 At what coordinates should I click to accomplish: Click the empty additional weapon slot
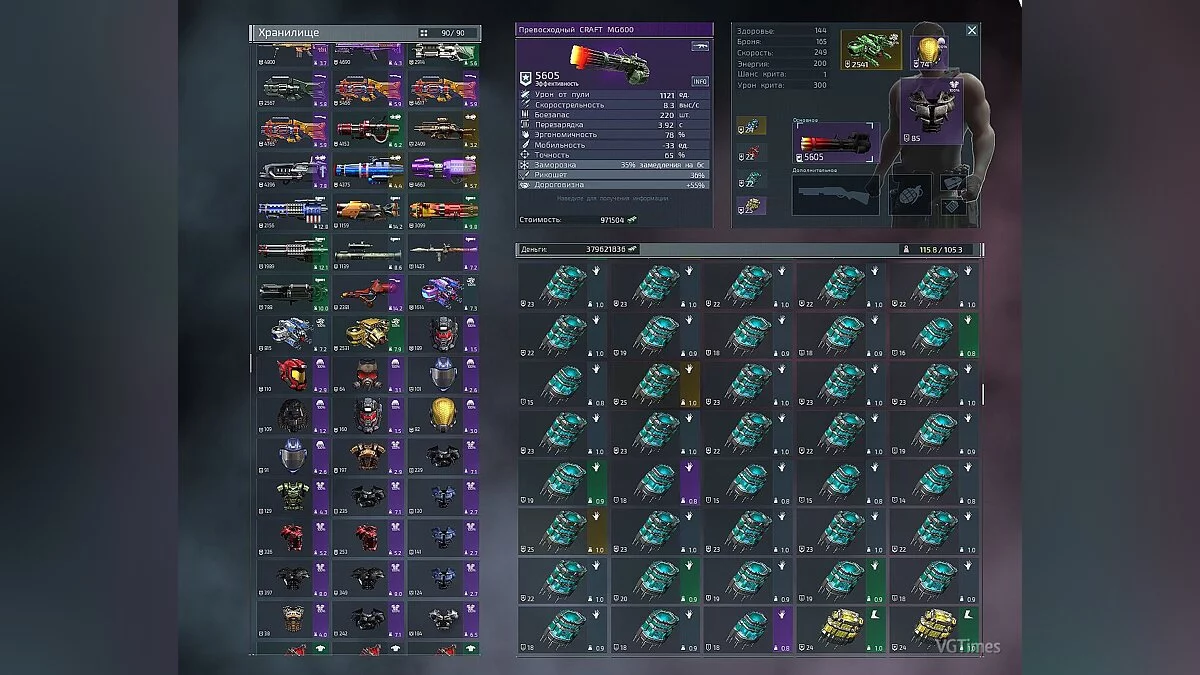click(834, 195)
